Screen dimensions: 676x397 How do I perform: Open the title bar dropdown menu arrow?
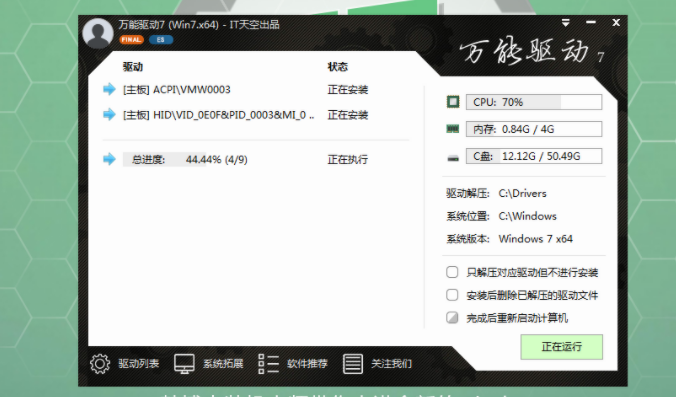click(x=566, y=22)
